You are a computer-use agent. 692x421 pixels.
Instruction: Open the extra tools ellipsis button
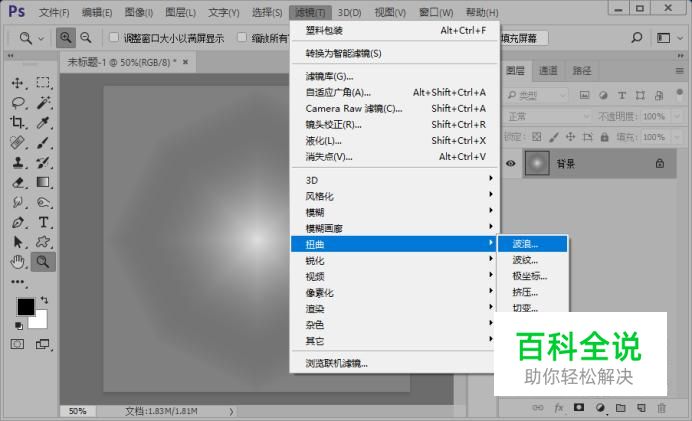click(18, 282)
